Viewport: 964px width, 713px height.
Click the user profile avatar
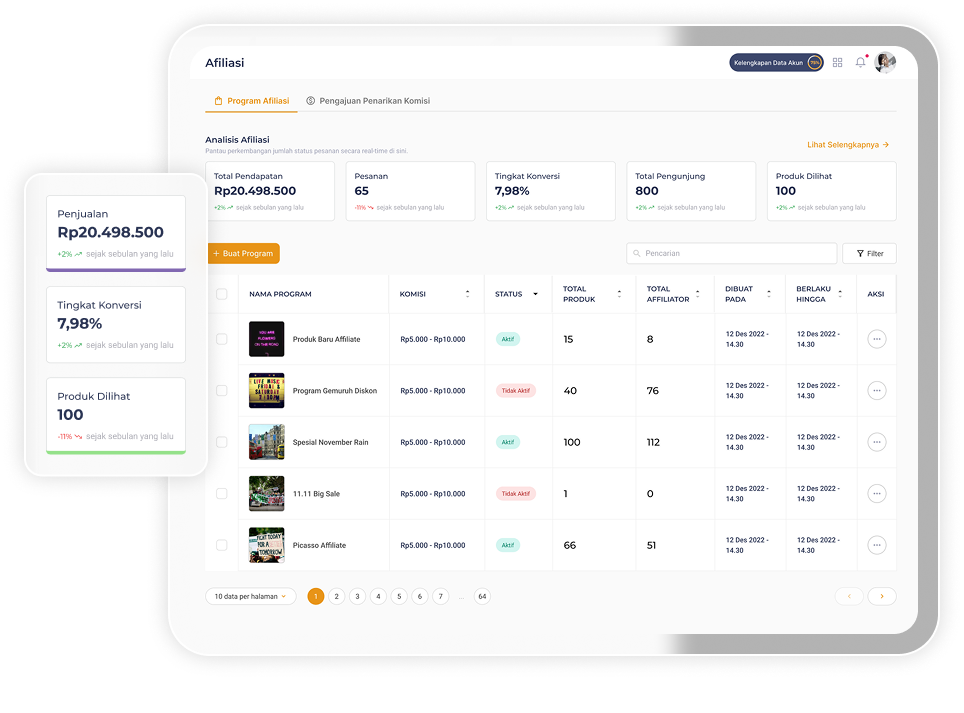[x=885, y=62]
